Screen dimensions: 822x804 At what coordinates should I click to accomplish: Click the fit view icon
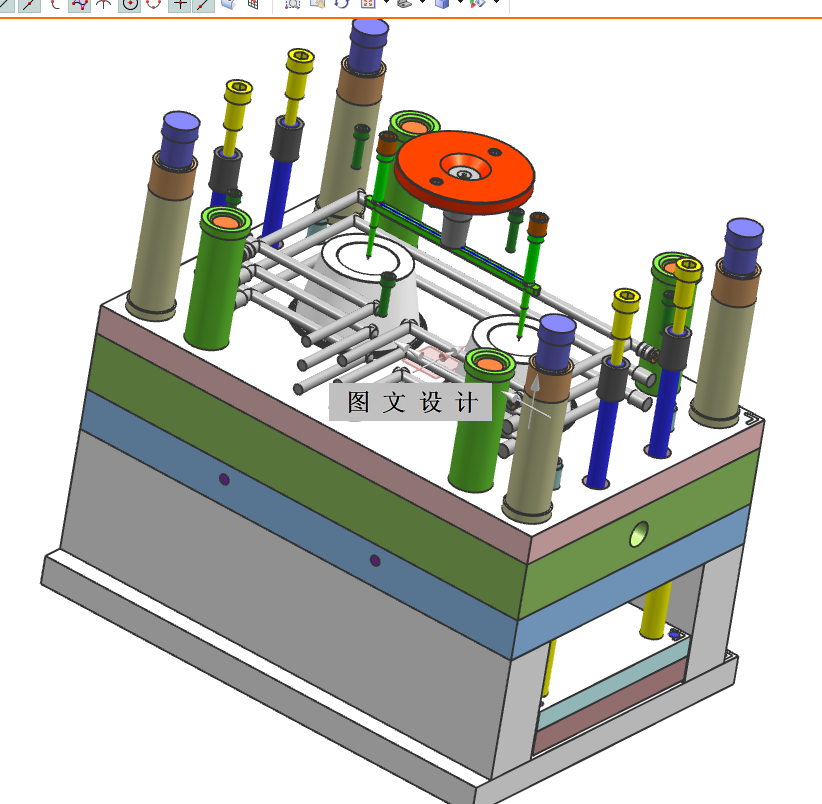(x=368, y=4)
